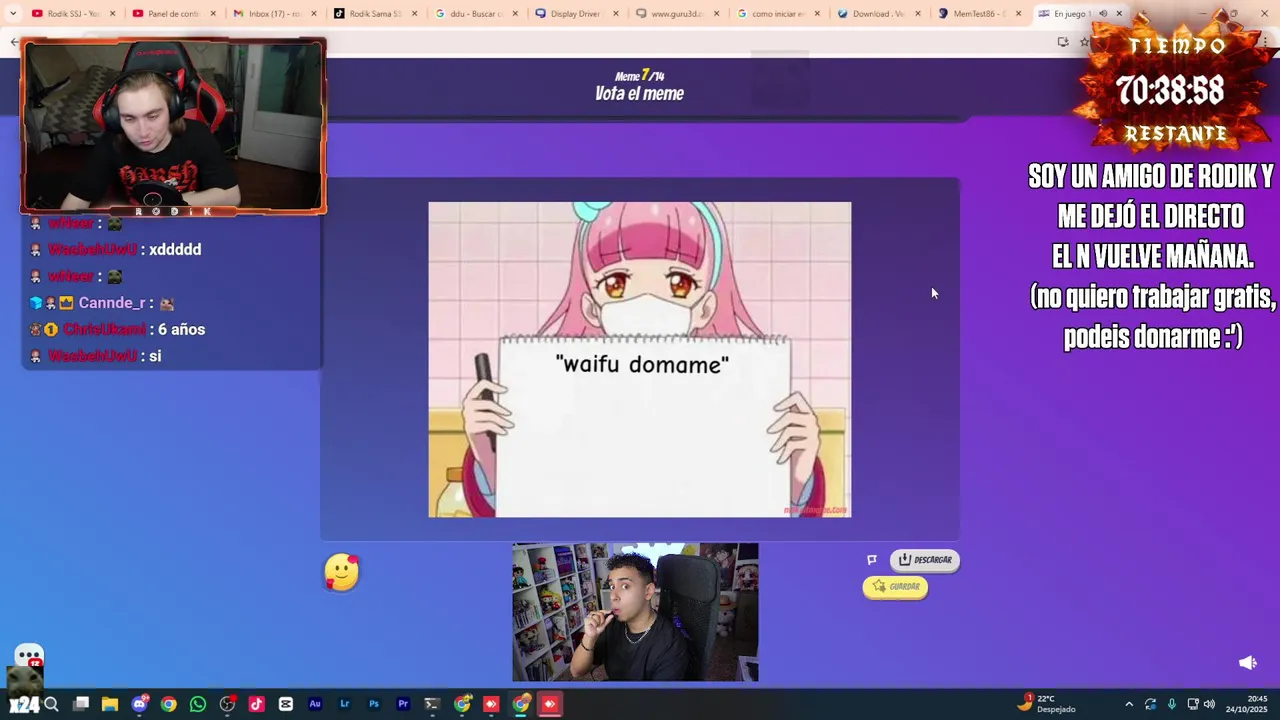Click the install/cast icon in address bar
Viewport: 1280px width, 720px height.
click(1062, 42)
